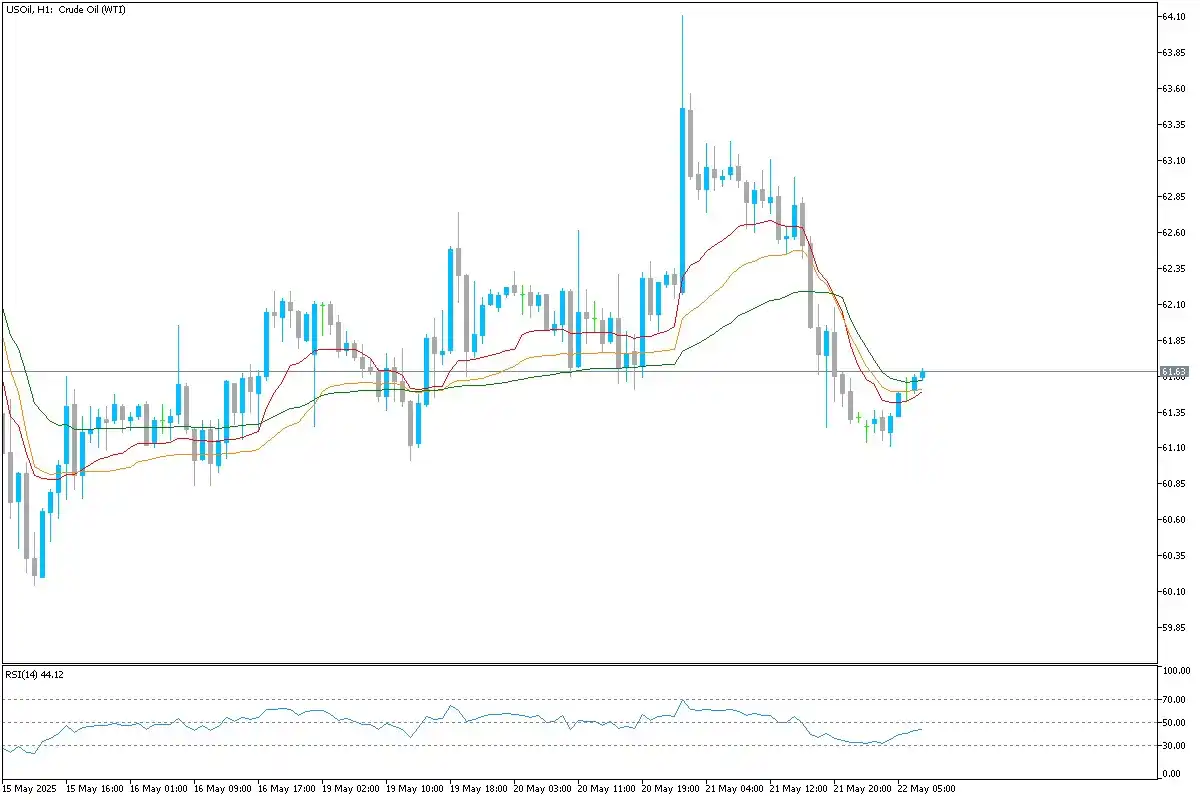The image size is (1200, 800).
Task: Select the 60.60 price level label
Action: point(1173,520)
